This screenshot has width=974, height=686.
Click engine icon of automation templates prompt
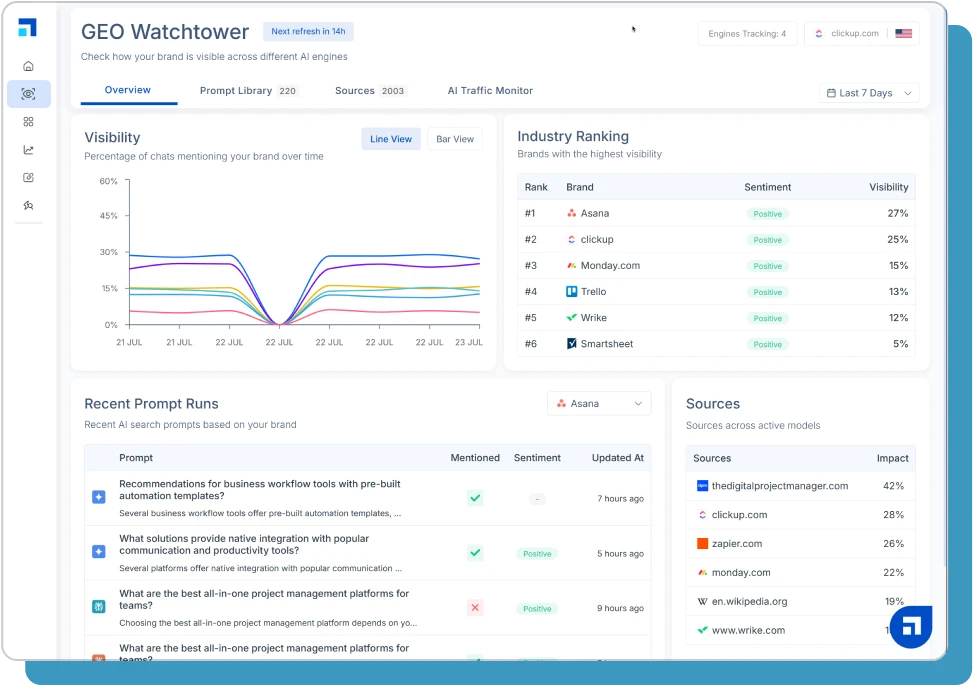[99, 497]
